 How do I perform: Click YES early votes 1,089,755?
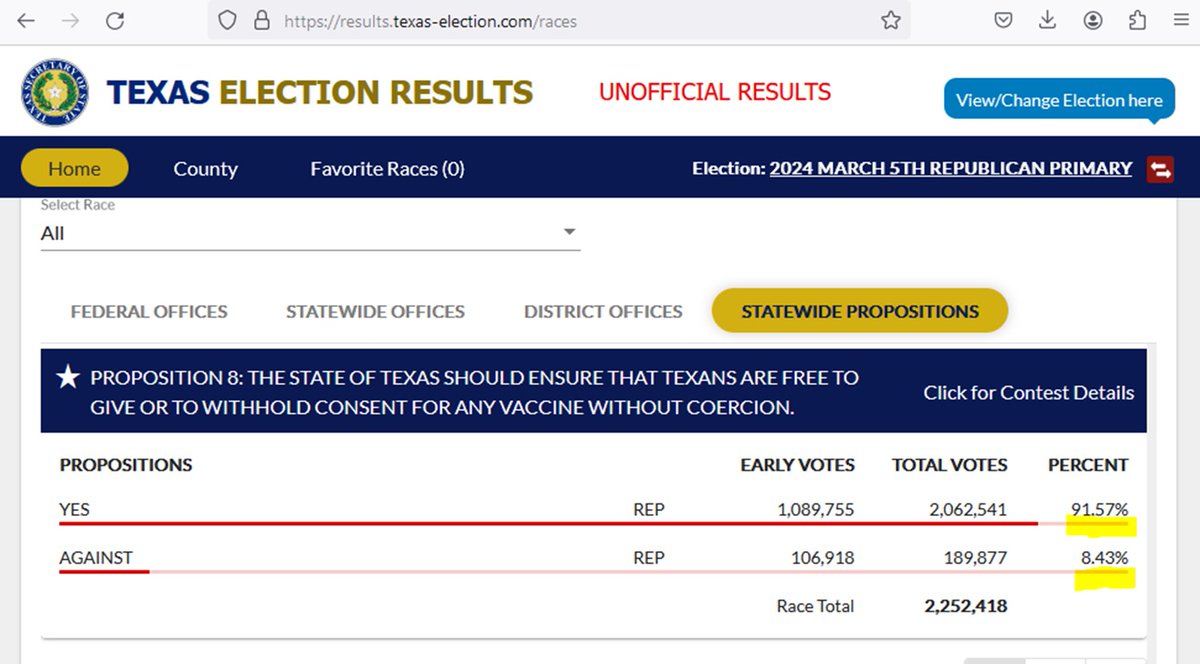point(816,509)
